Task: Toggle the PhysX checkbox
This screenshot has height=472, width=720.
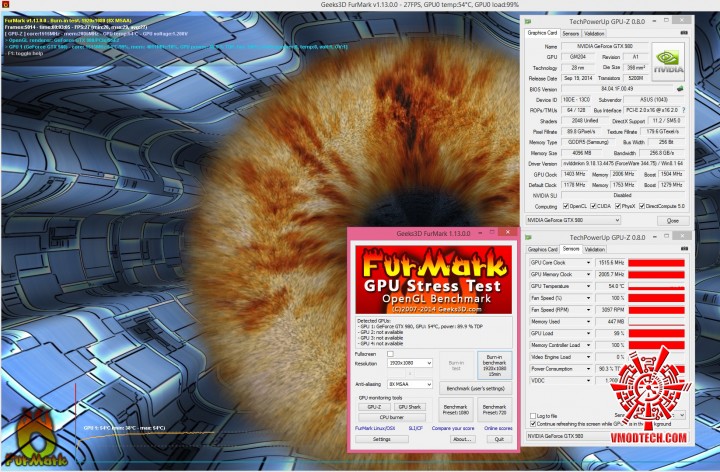Action: point(618,206)
